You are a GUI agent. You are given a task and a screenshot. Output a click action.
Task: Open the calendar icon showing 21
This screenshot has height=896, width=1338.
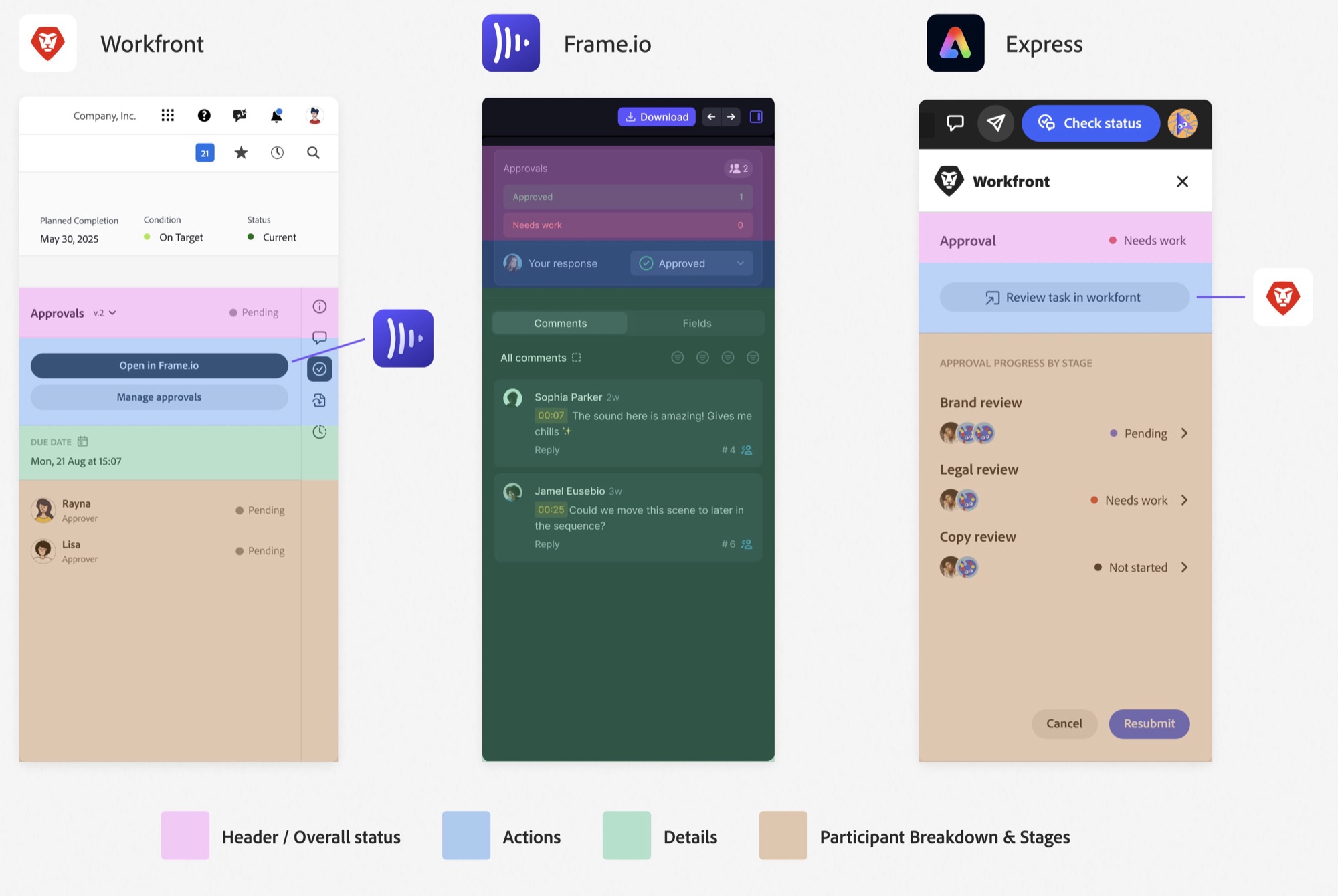(x=205, y=153)
